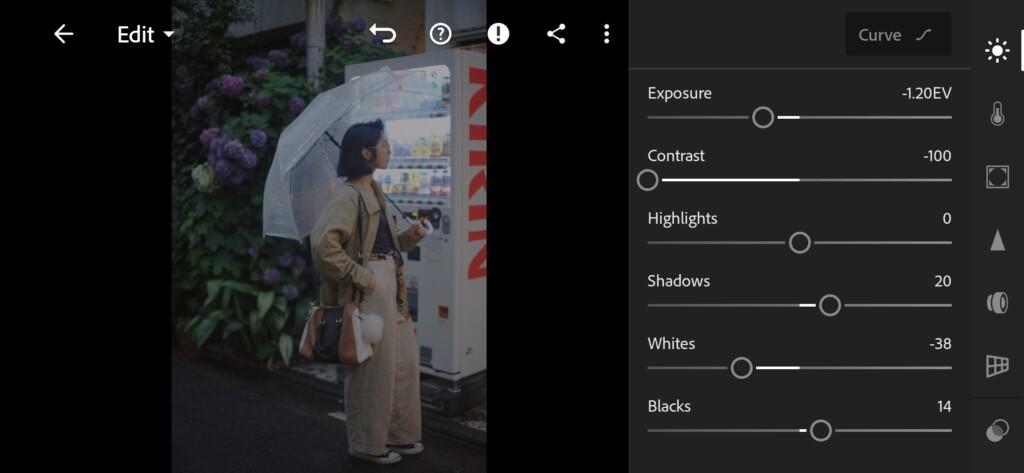
Task: Click the Whites slider handle
Action: (x=742, y=368)
